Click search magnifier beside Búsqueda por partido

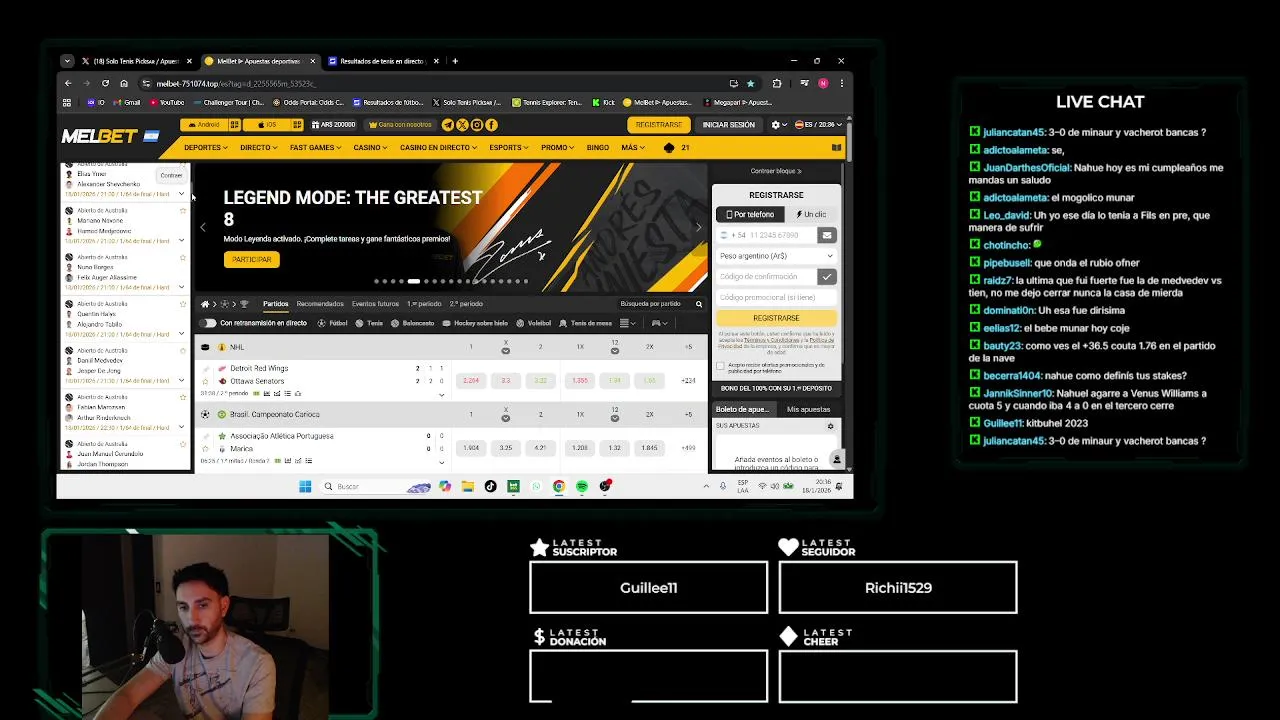pos(699,304)
